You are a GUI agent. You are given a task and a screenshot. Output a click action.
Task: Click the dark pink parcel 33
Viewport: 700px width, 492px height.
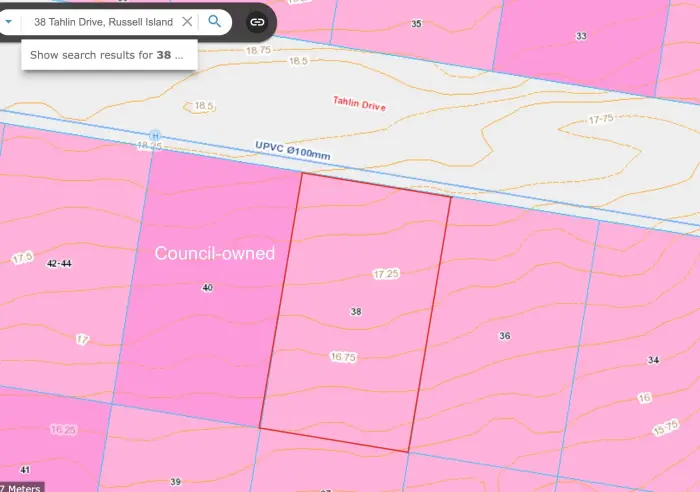pos(581,36)
